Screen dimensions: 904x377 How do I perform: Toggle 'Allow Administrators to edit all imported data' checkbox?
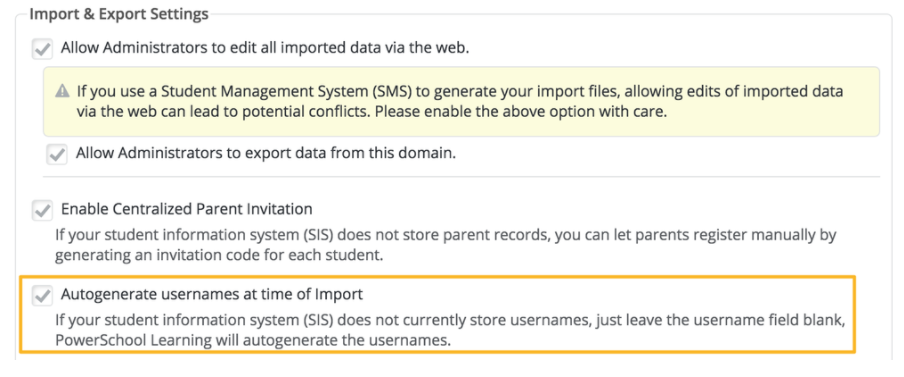point(42,49)
